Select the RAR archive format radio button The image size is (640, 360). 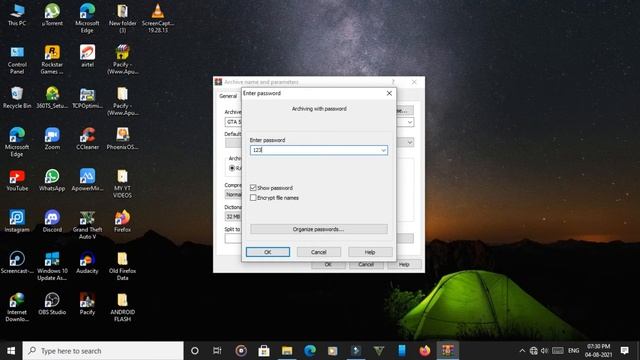[x=232, y=168]
